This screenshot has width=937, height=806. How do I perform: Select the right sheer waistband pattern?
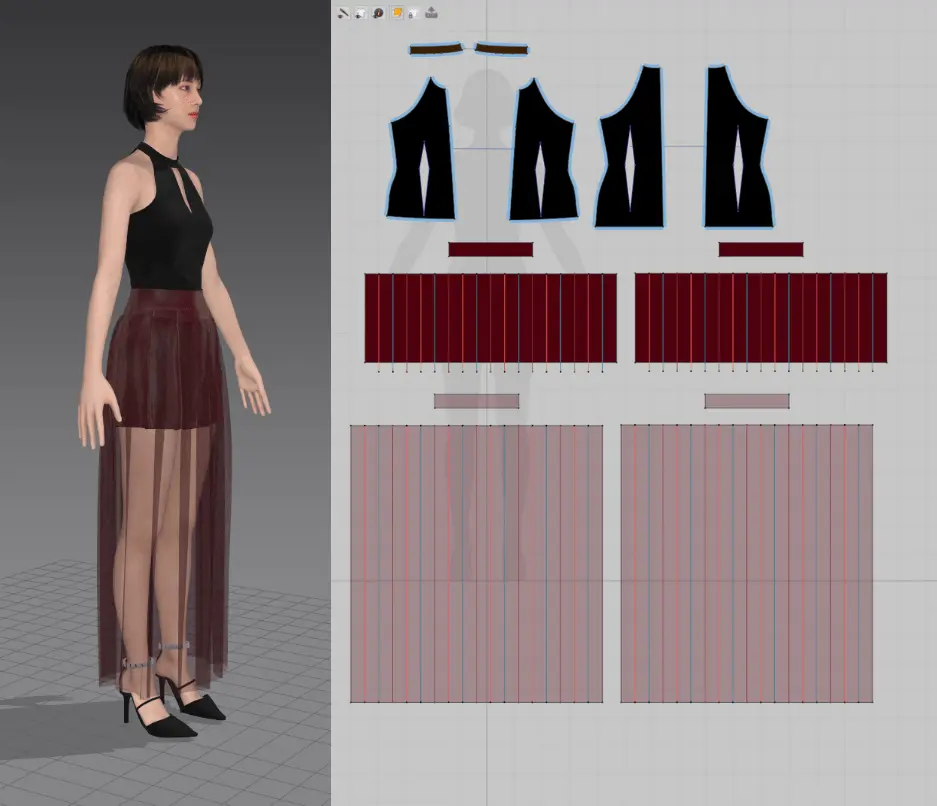747,401
